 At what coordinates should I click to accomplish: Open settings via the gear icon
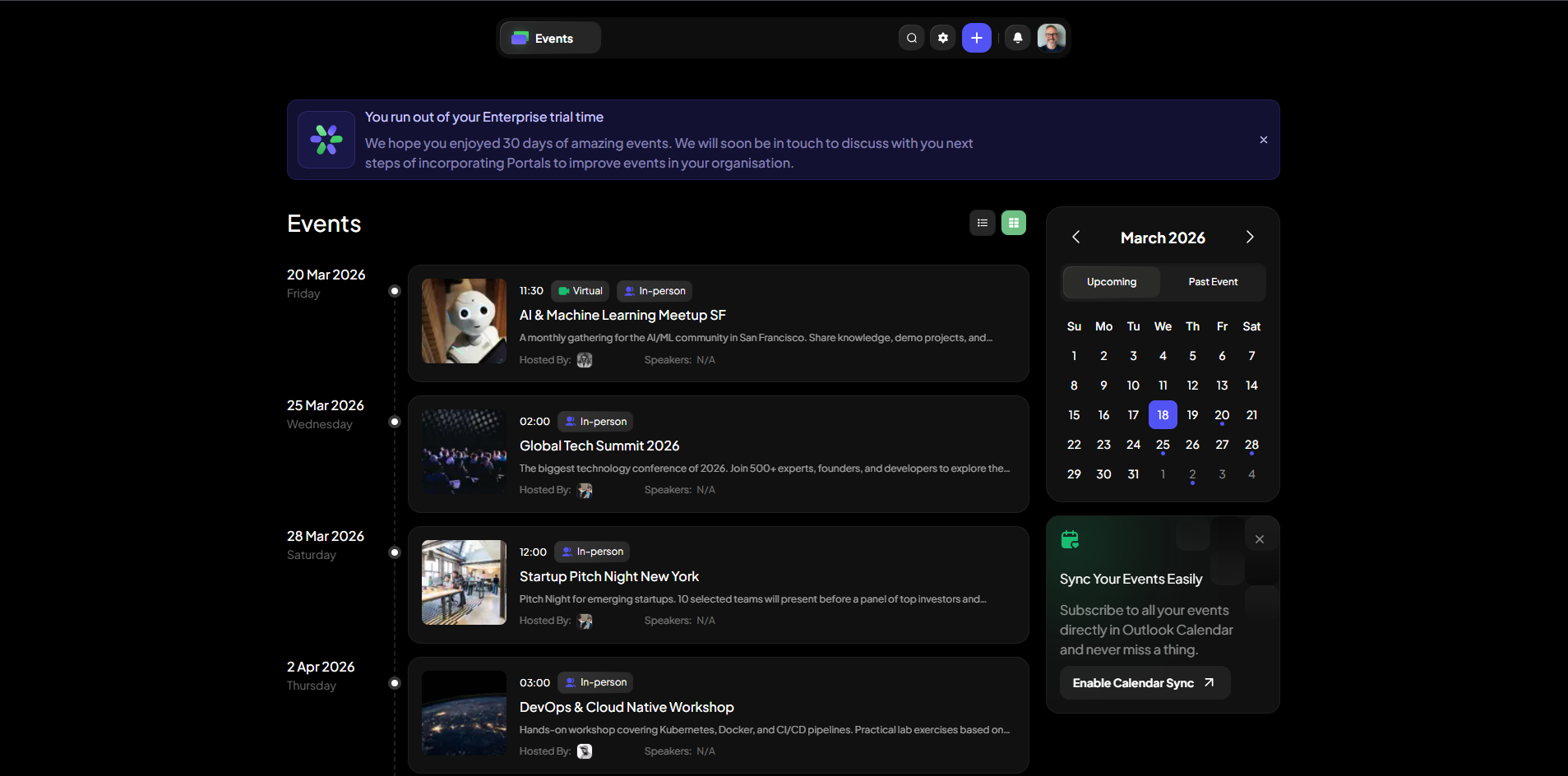click(x=943, y=38)
